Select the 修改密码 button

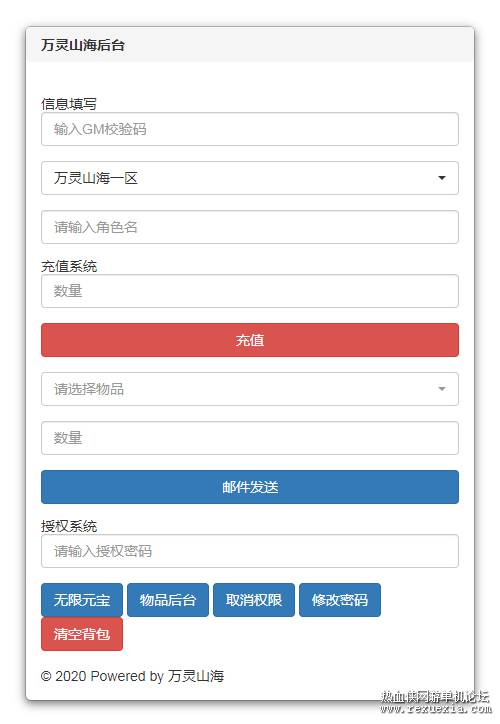pos(340,600)
